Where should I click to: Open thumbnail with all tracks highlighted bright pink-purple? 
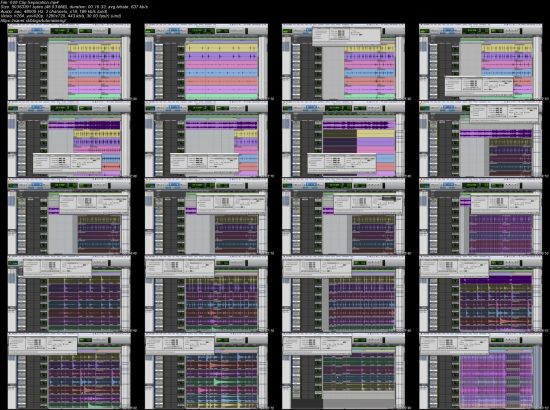pyautogui.click(x=481, y=371)
